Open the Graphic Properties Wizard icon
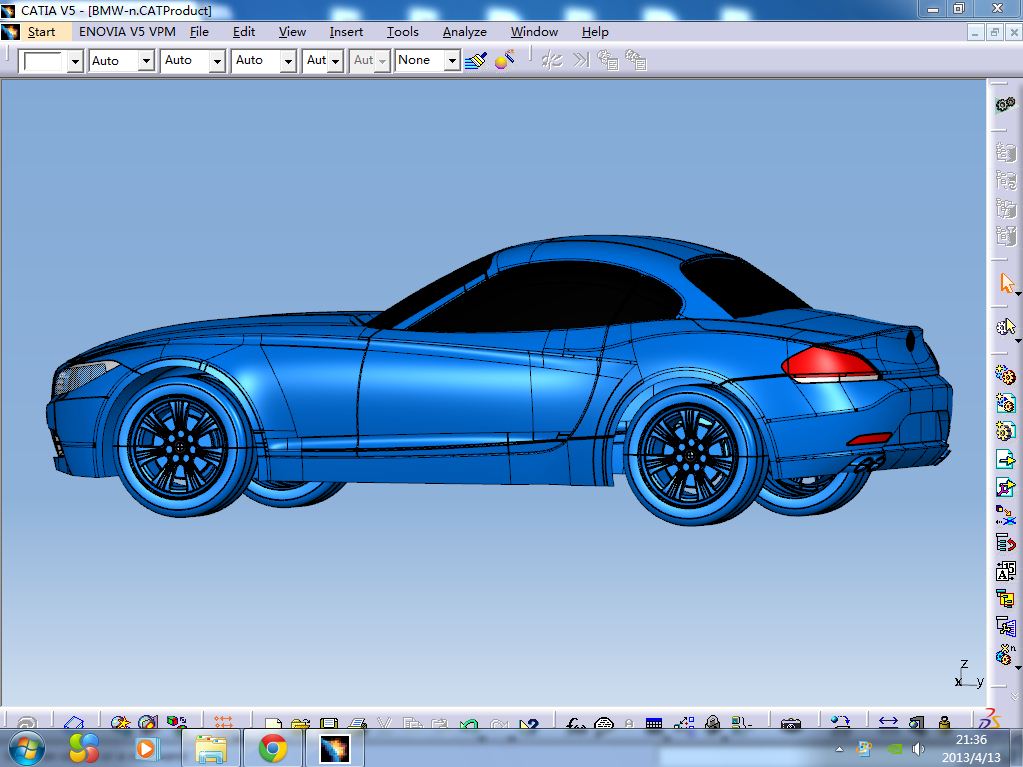The height and width of the screenshot is (767, 1023). pos(504,60)
